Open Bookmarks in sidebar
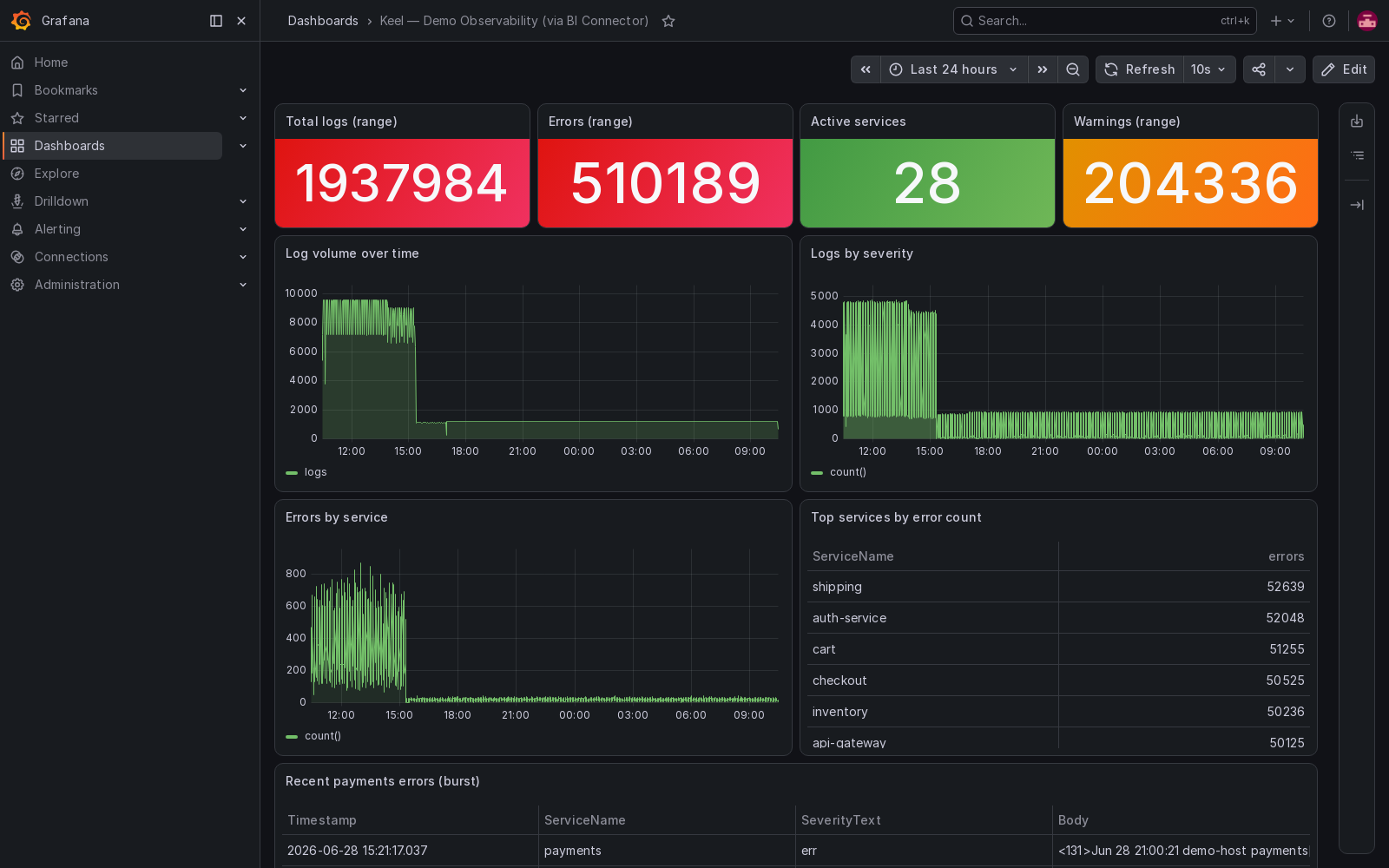Viewport: 1389px width, 868px height. point(66,90)
